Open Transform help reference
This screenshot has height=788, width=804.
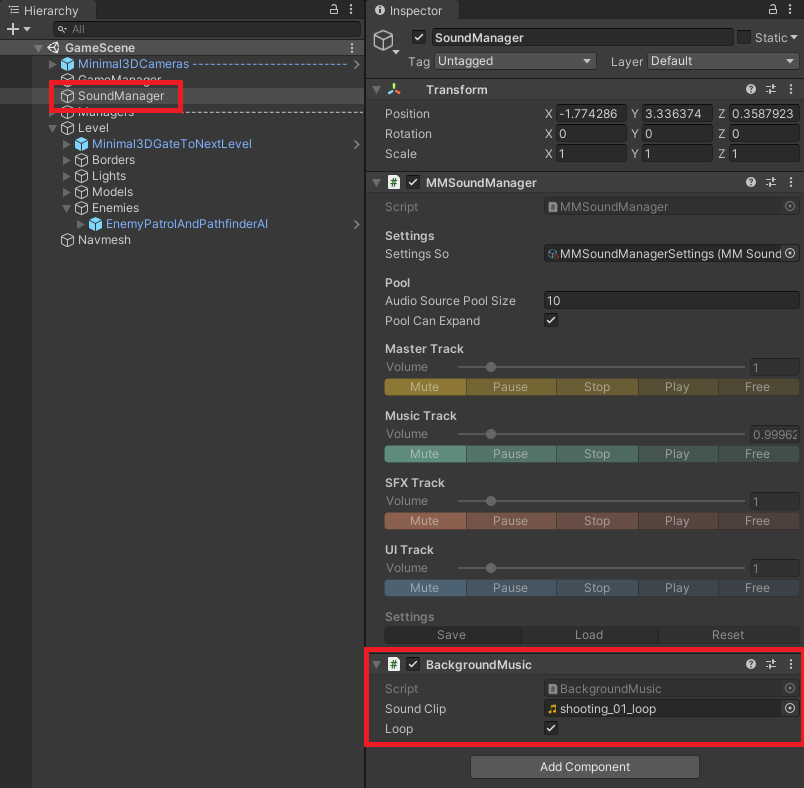point(751,90)
